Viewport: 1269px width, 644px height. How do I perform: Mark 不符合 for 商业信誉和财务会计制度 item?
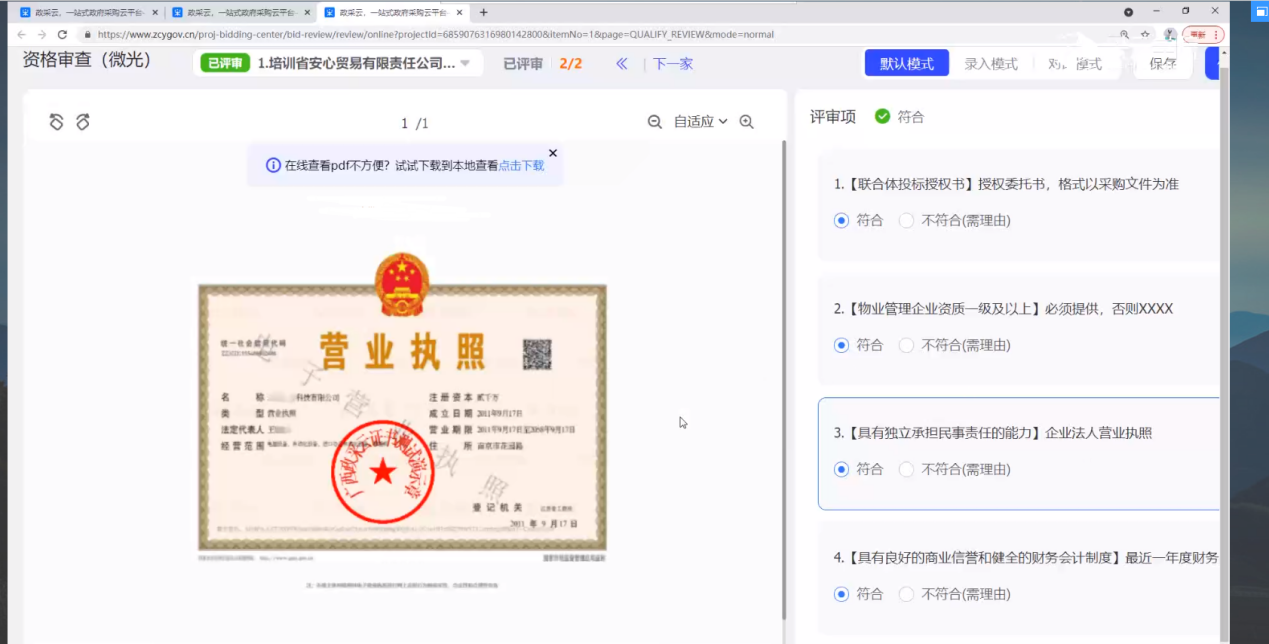click(906, 594)
